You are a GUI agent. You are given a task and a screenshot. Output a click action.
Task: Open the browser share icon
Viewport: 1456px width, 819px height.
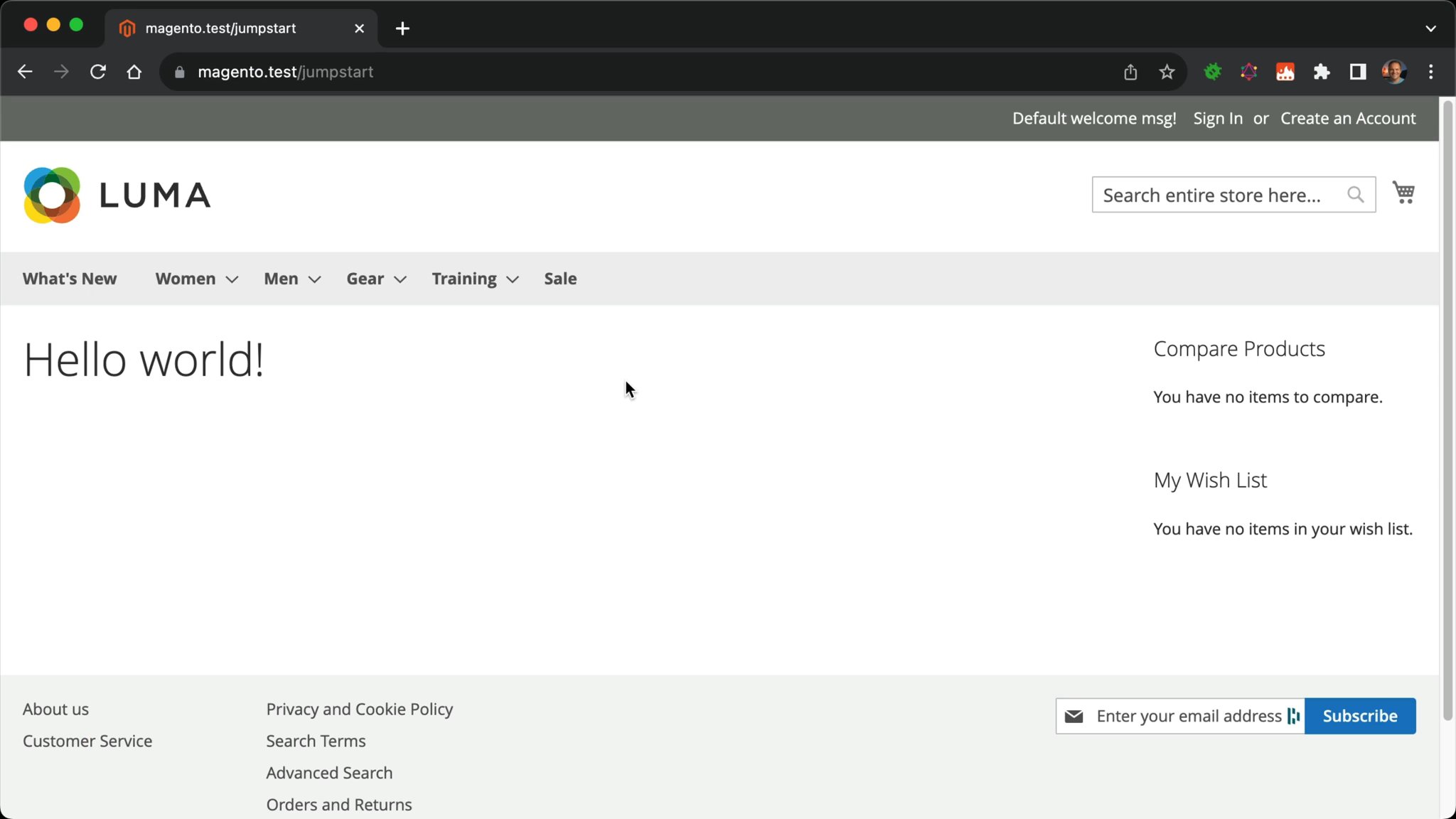click(1130, 71)
